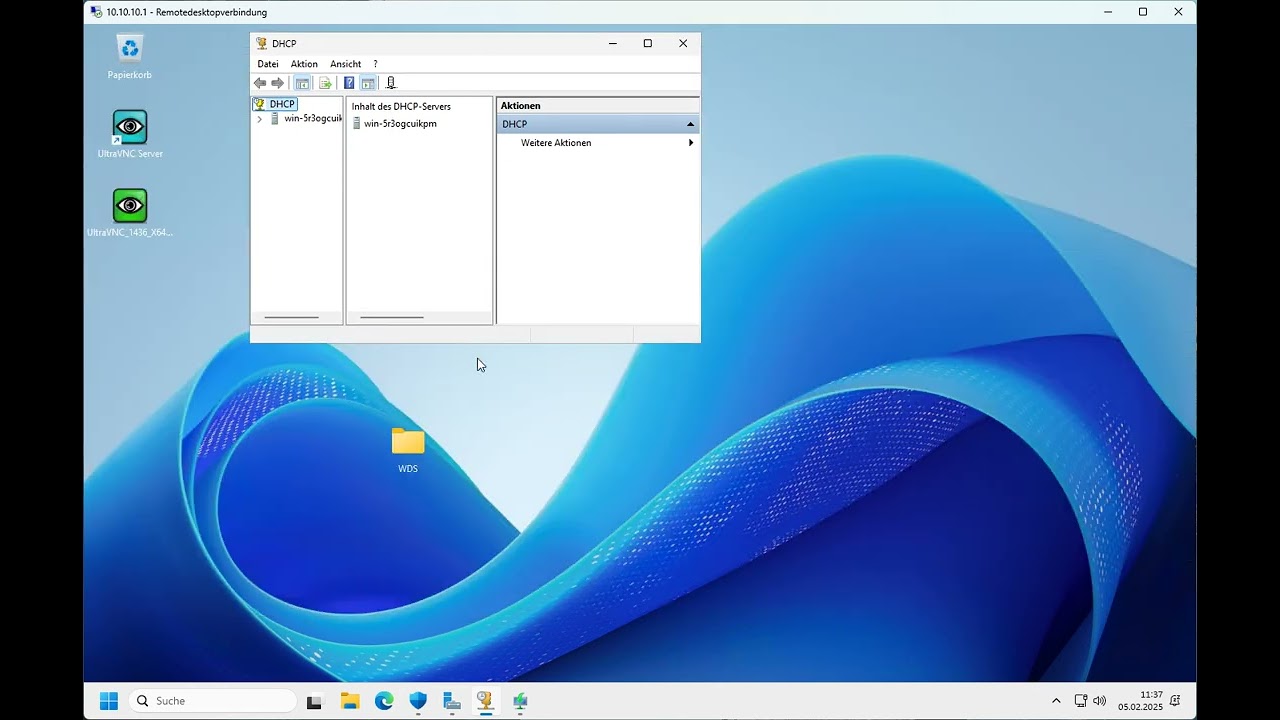The height and width of the screenshot is (720, 1280).
Task: Select the DHCP root node in tree
Action: (x=282, y=104)
